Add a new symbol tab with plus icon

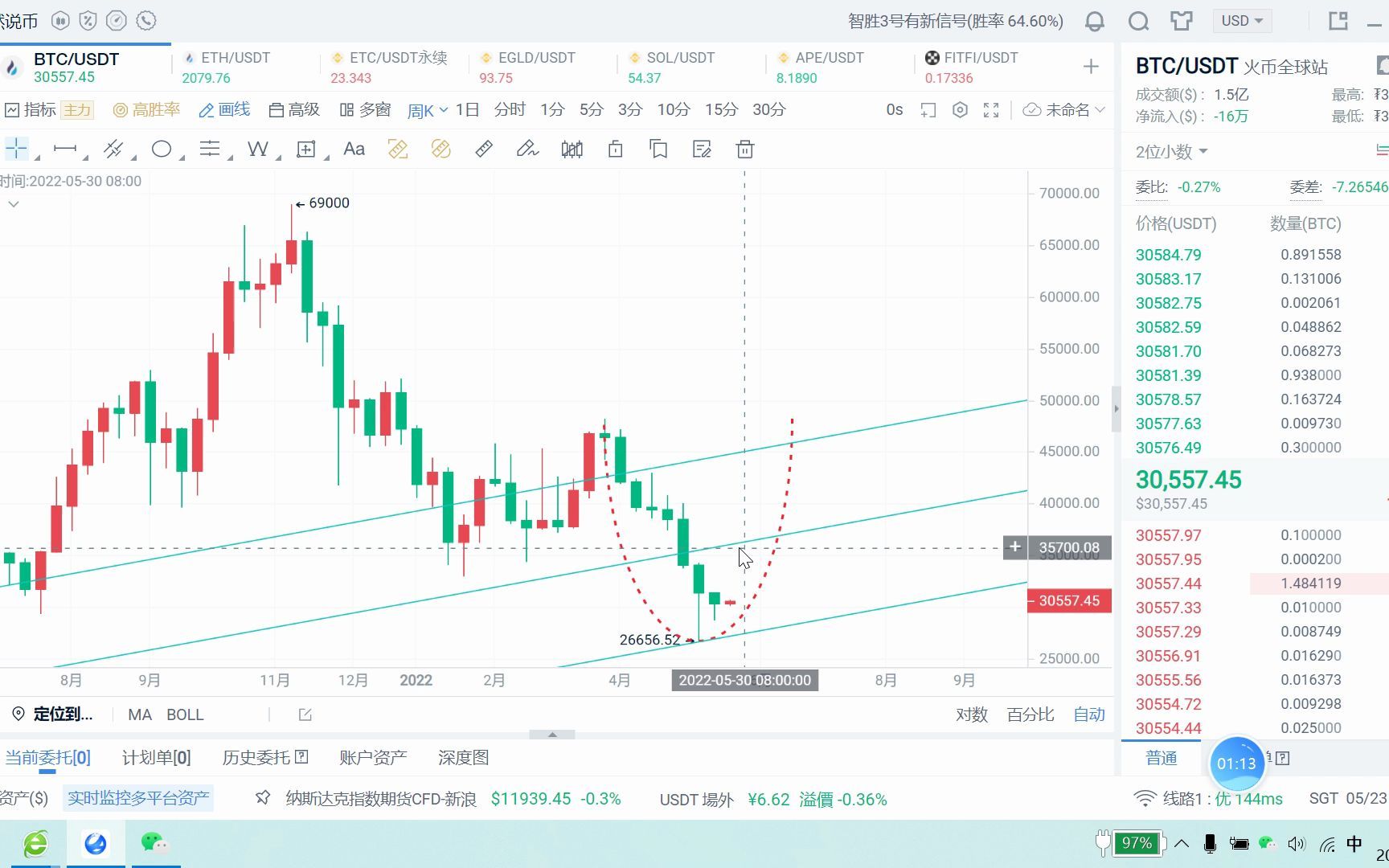(1091, 67)
